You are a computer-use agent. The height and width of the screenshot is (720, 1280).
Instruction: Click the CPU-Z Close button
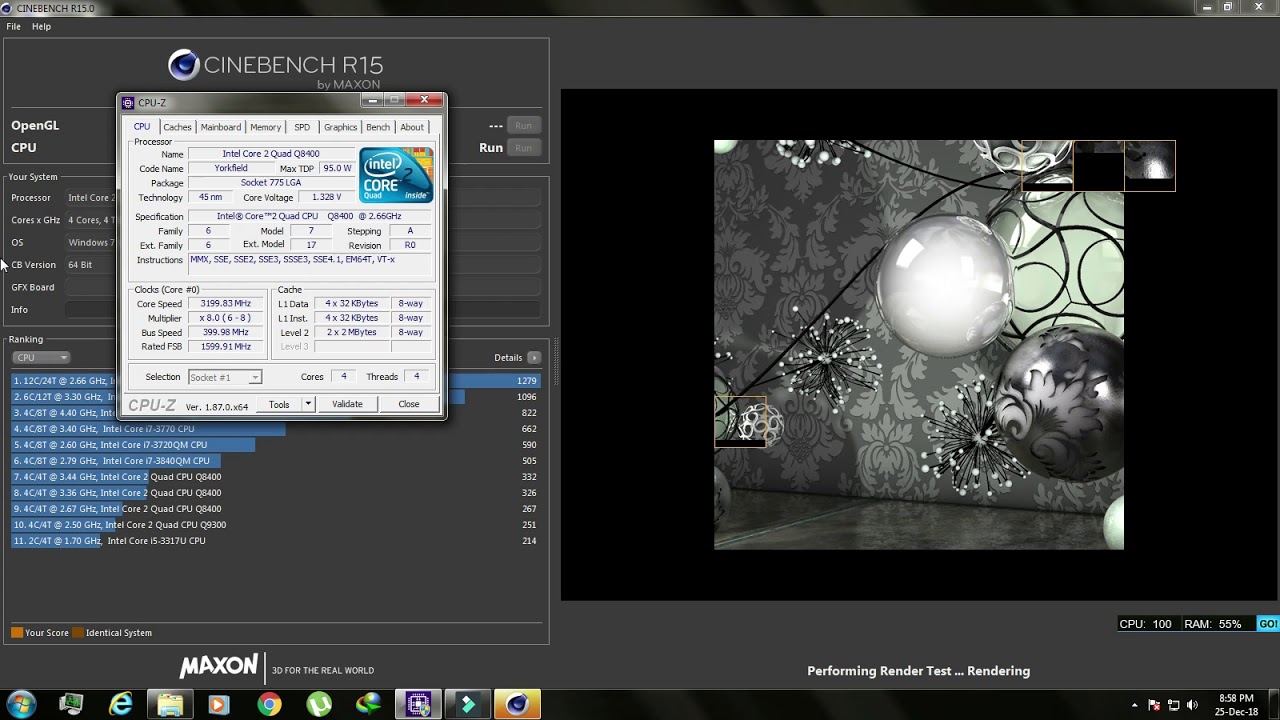tap(409, 404)
